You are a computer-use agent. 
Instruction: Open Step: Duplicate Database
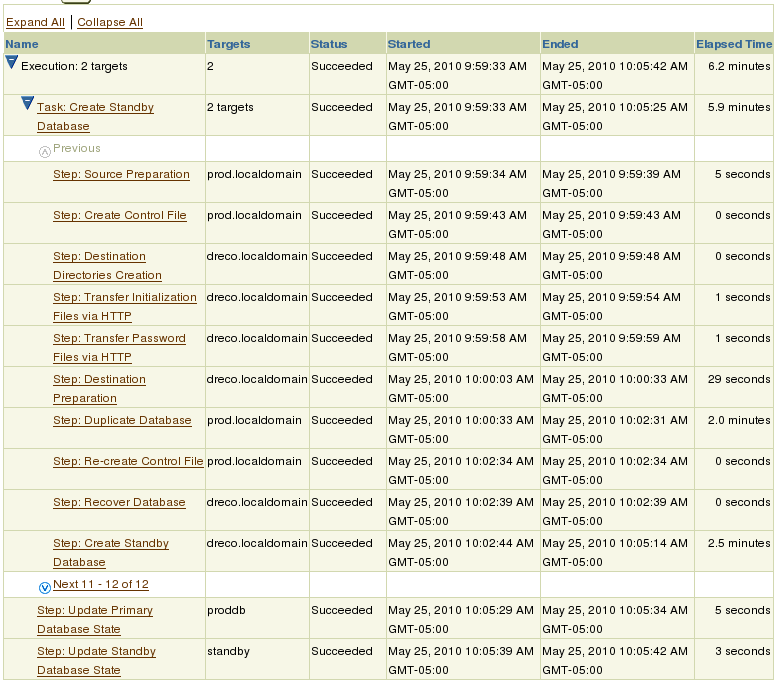pyautogui.click(x=123, y=420)
